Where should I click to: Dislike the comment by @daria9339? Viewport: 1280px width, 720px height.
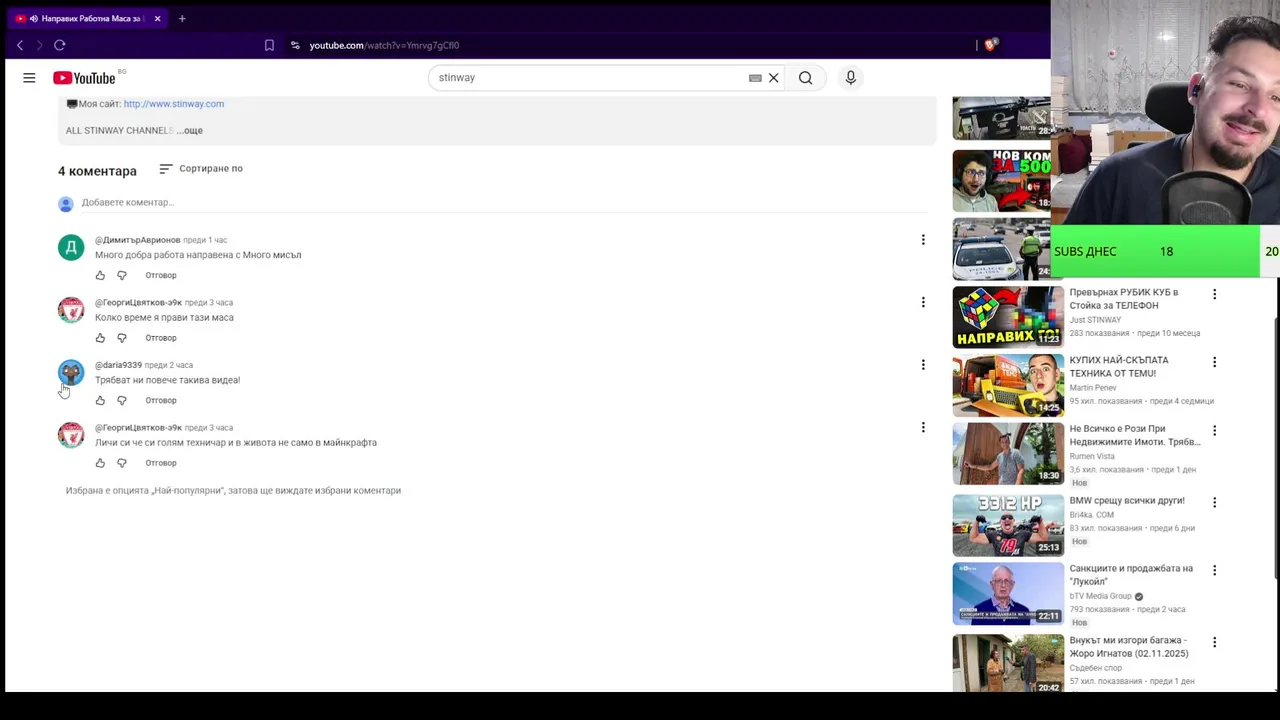pos(122,400)
